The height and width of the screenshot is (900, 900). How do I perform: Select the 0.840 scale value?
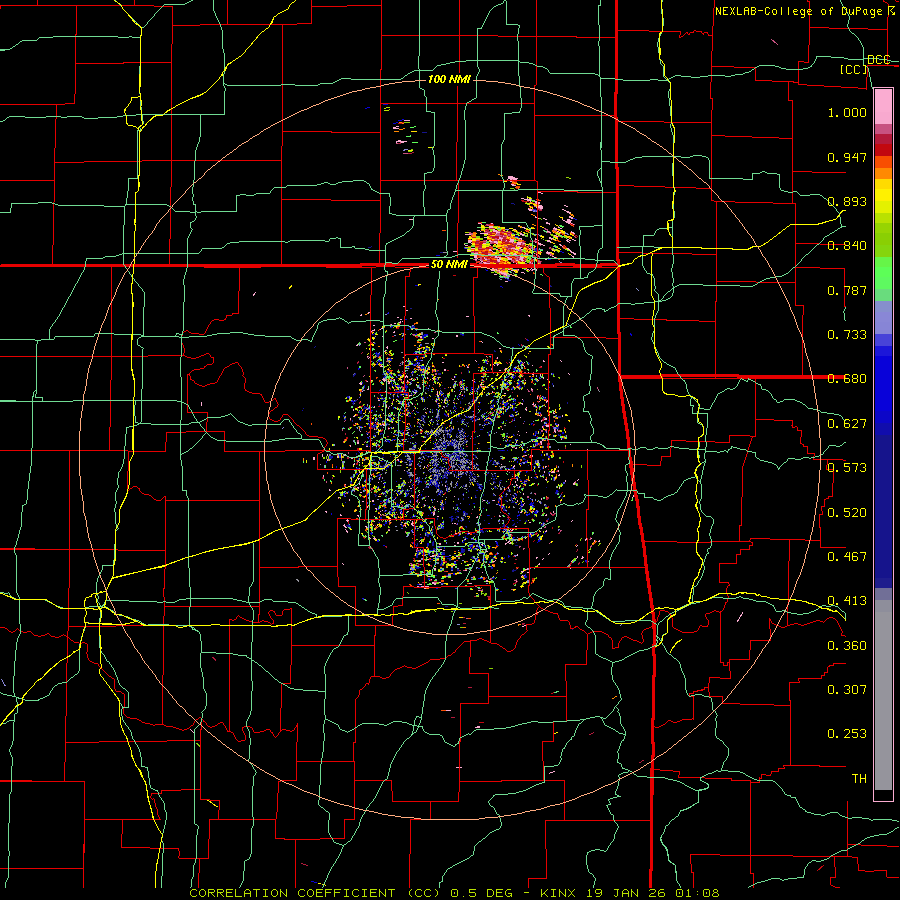(x=847, y=246)
